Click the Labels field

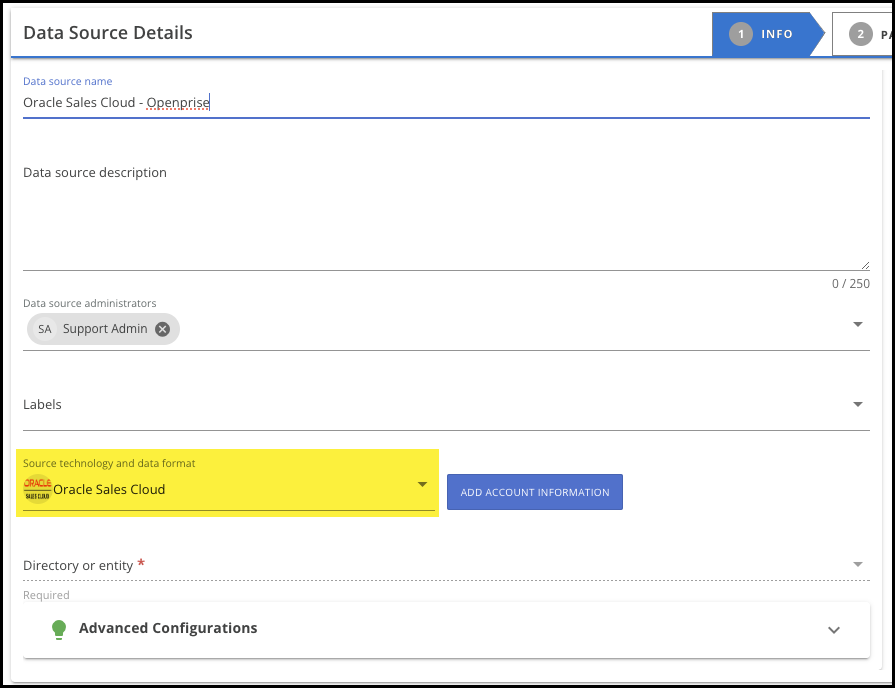(x=430, y=405)
